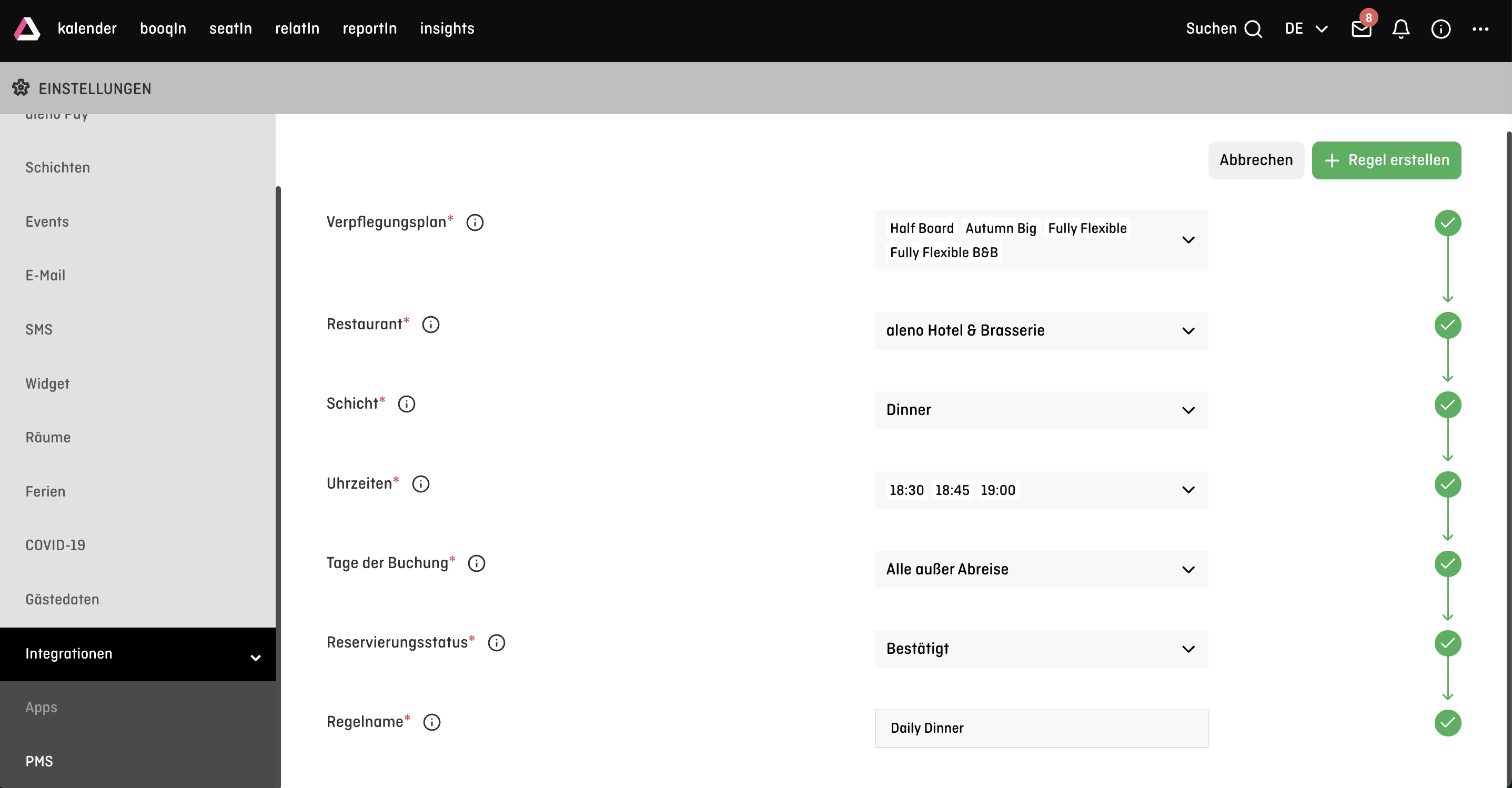Click the Suchen search label

tap(1211, 29)
